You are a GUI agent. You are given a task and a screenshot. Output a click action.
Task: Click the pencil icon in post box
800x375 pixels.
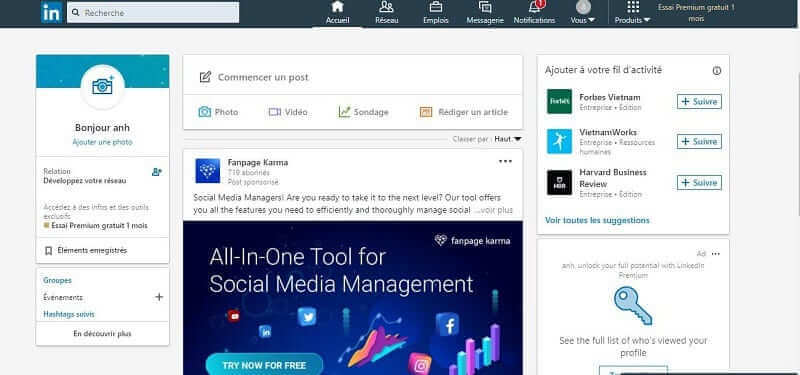coord(205,77)
